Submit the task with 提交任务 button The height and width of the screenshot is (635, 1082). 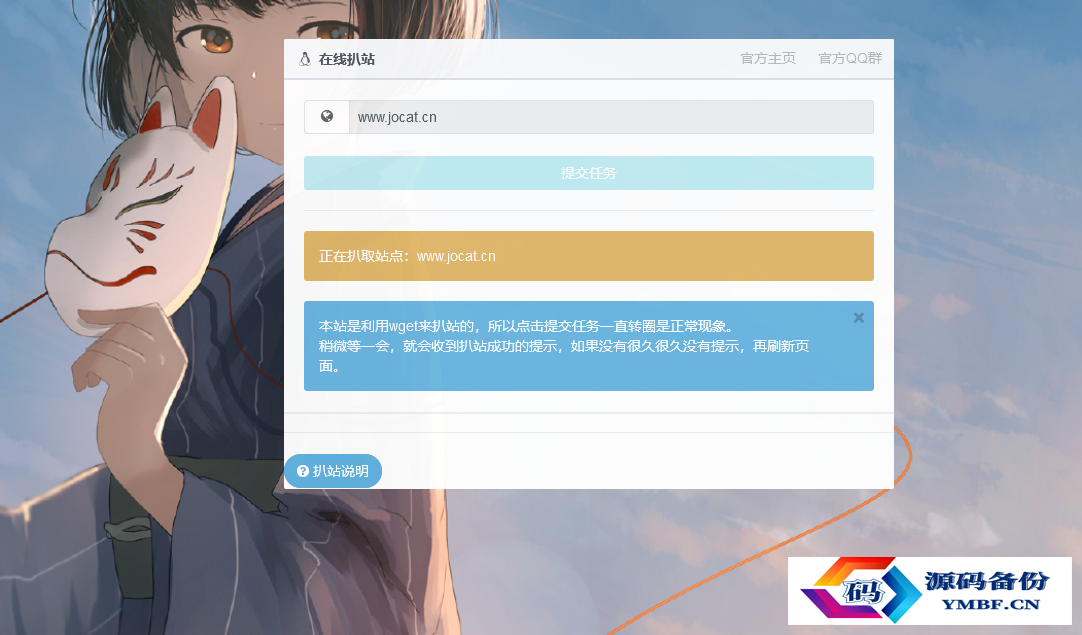click(589, 173)
